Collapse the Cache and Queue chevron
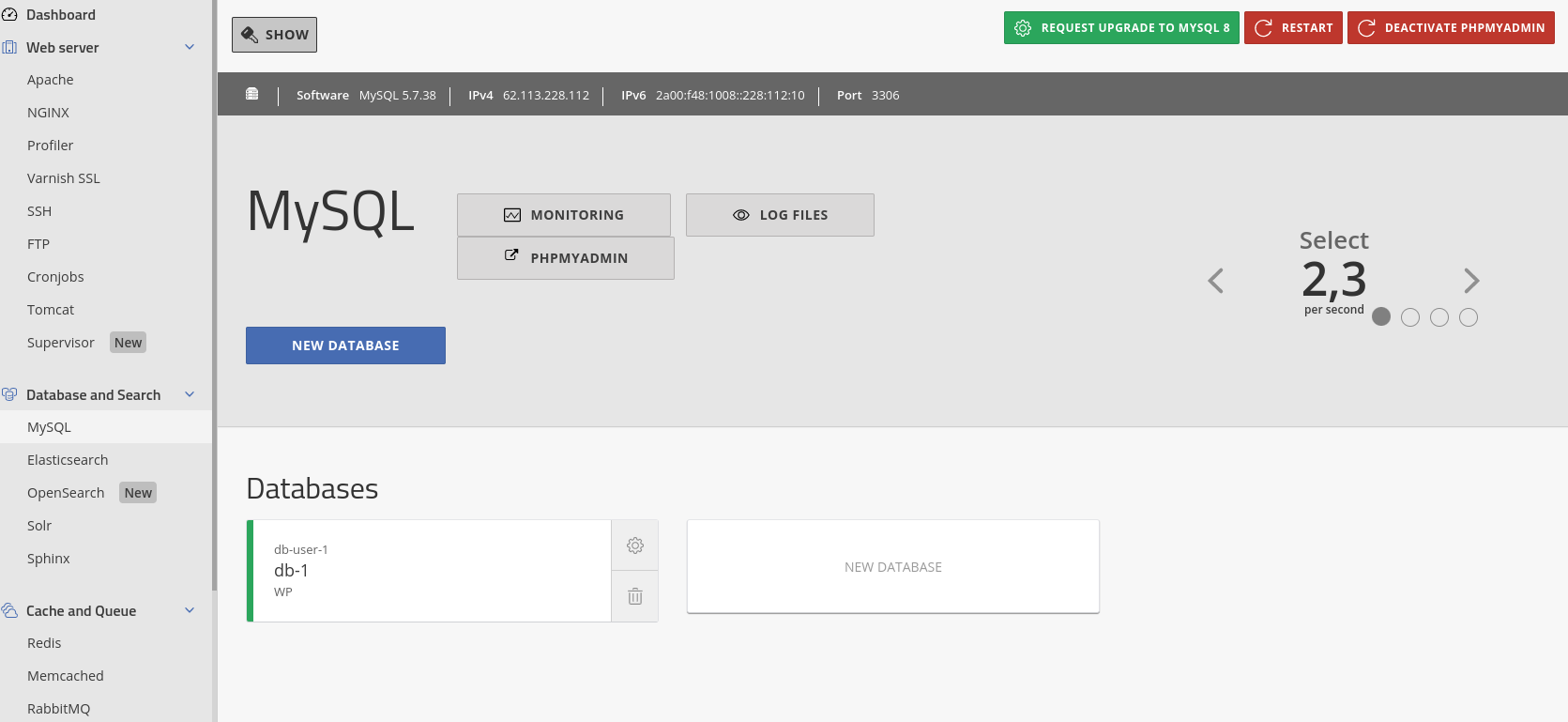Image resolution: width=1568 pixels, height=722 pixels. 190,610
